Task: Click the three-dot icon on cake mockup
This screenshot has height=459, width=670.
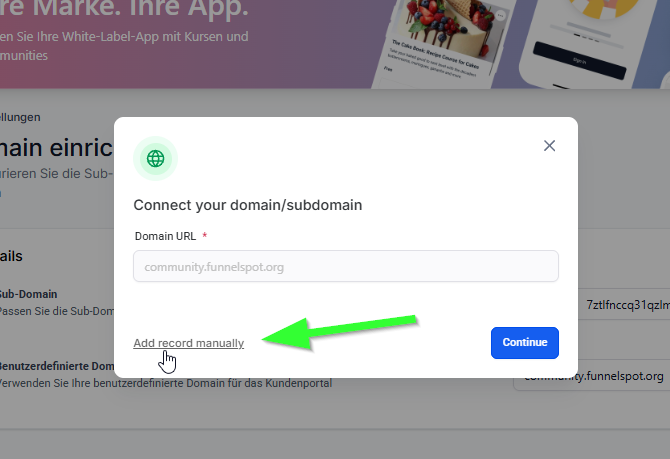Action: point(500,16)
